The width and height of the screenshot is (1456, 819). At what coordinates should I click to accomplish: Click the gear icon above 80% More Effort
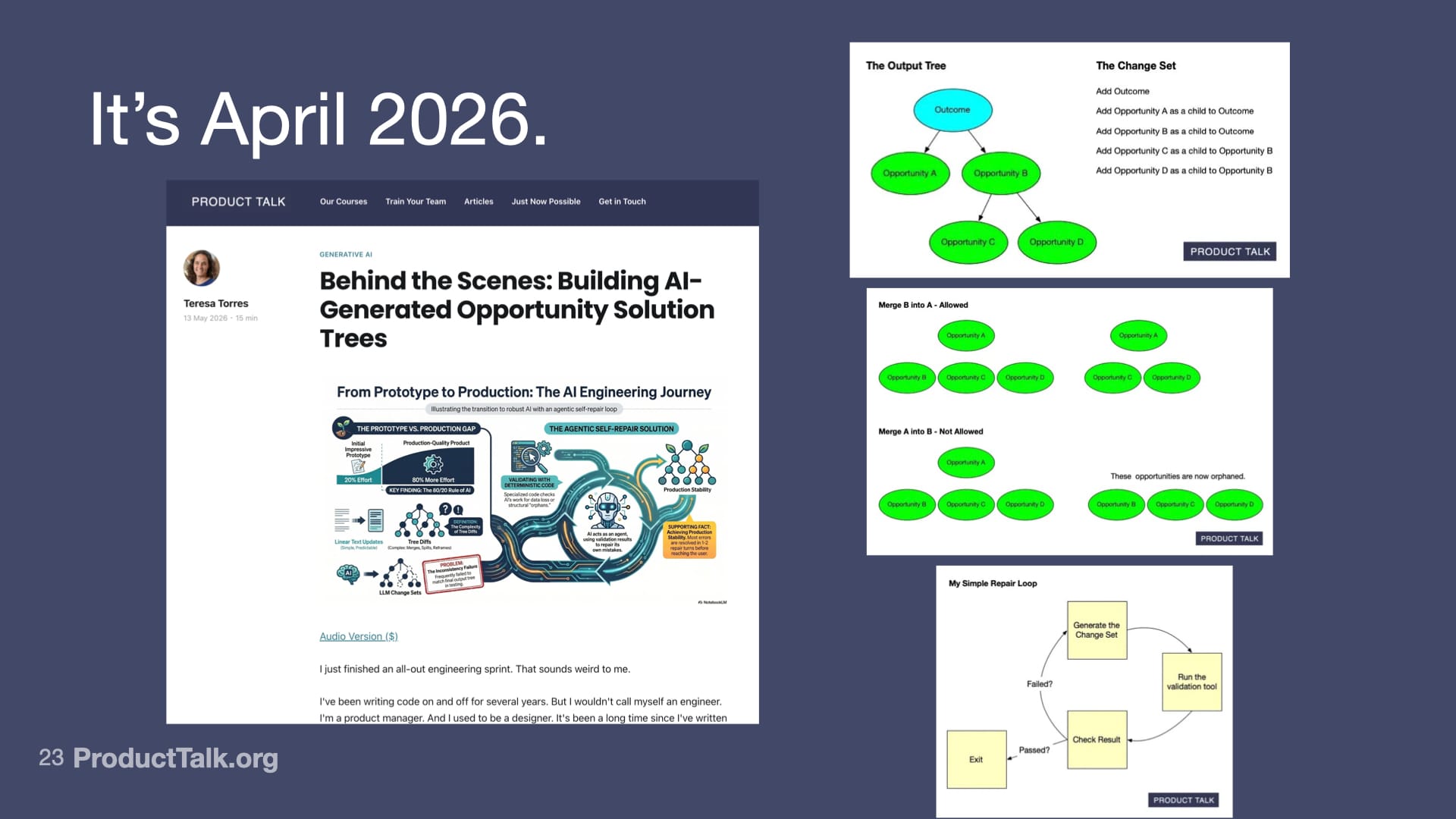[433, 463]
